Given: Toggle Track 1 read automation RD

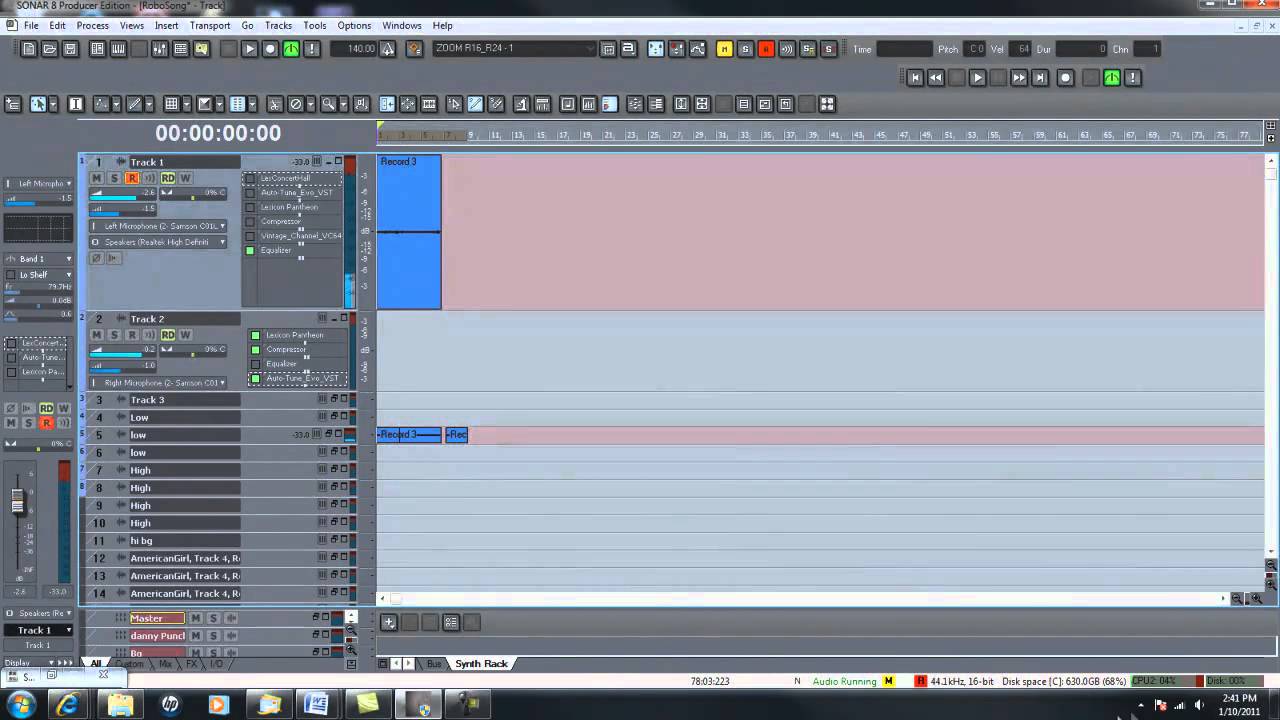Looking at the screenshot, I should 168,178.
